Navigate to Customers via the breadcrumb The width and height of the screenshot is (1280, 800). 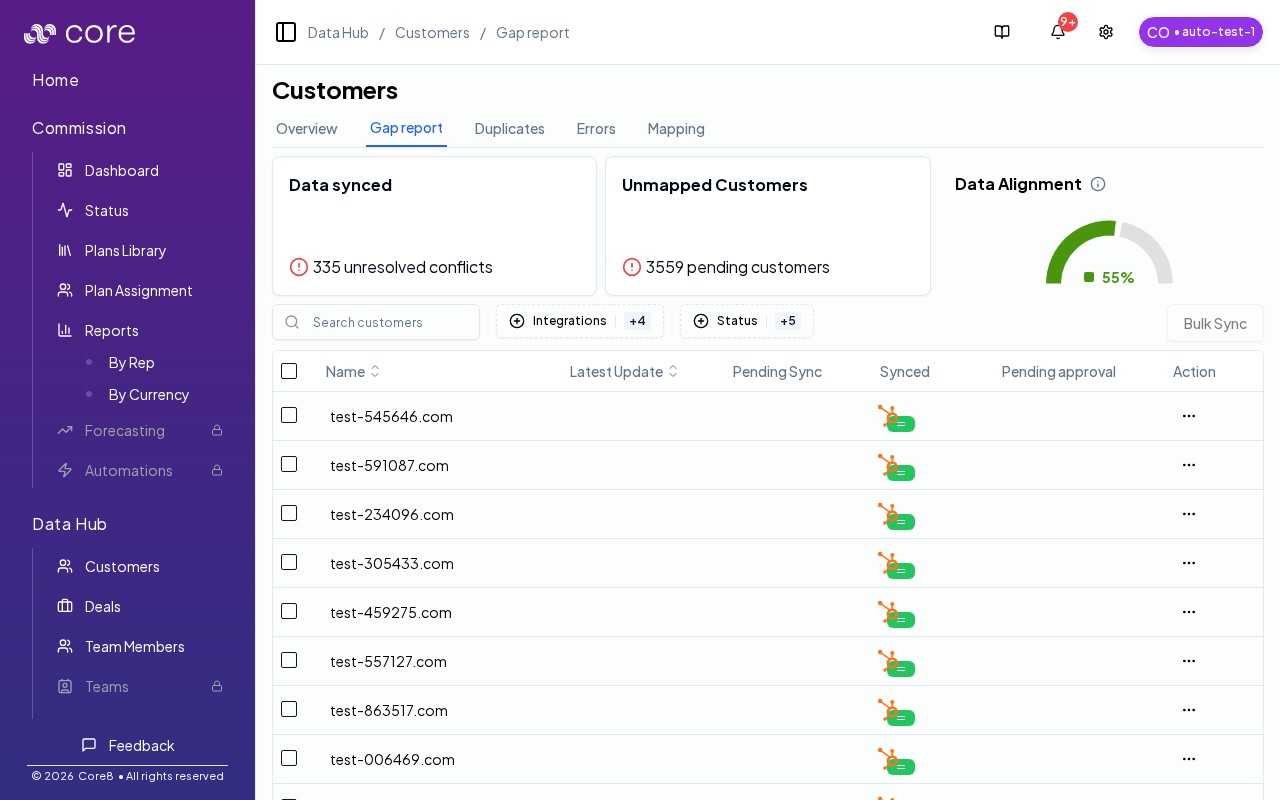(x=432, y=32)
